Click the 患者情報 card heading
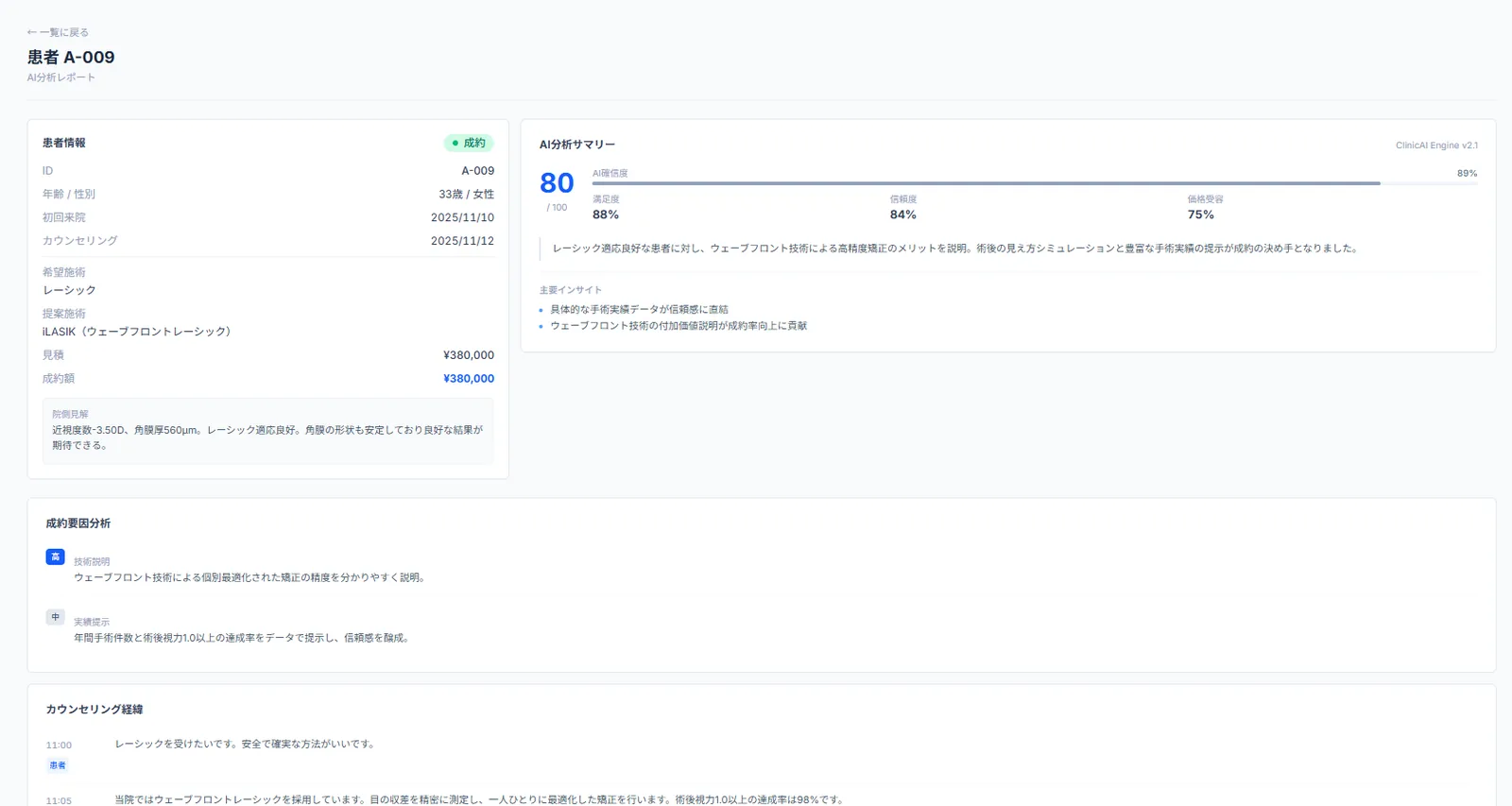This screenshot has height=806, width=1512. point(64,143)
